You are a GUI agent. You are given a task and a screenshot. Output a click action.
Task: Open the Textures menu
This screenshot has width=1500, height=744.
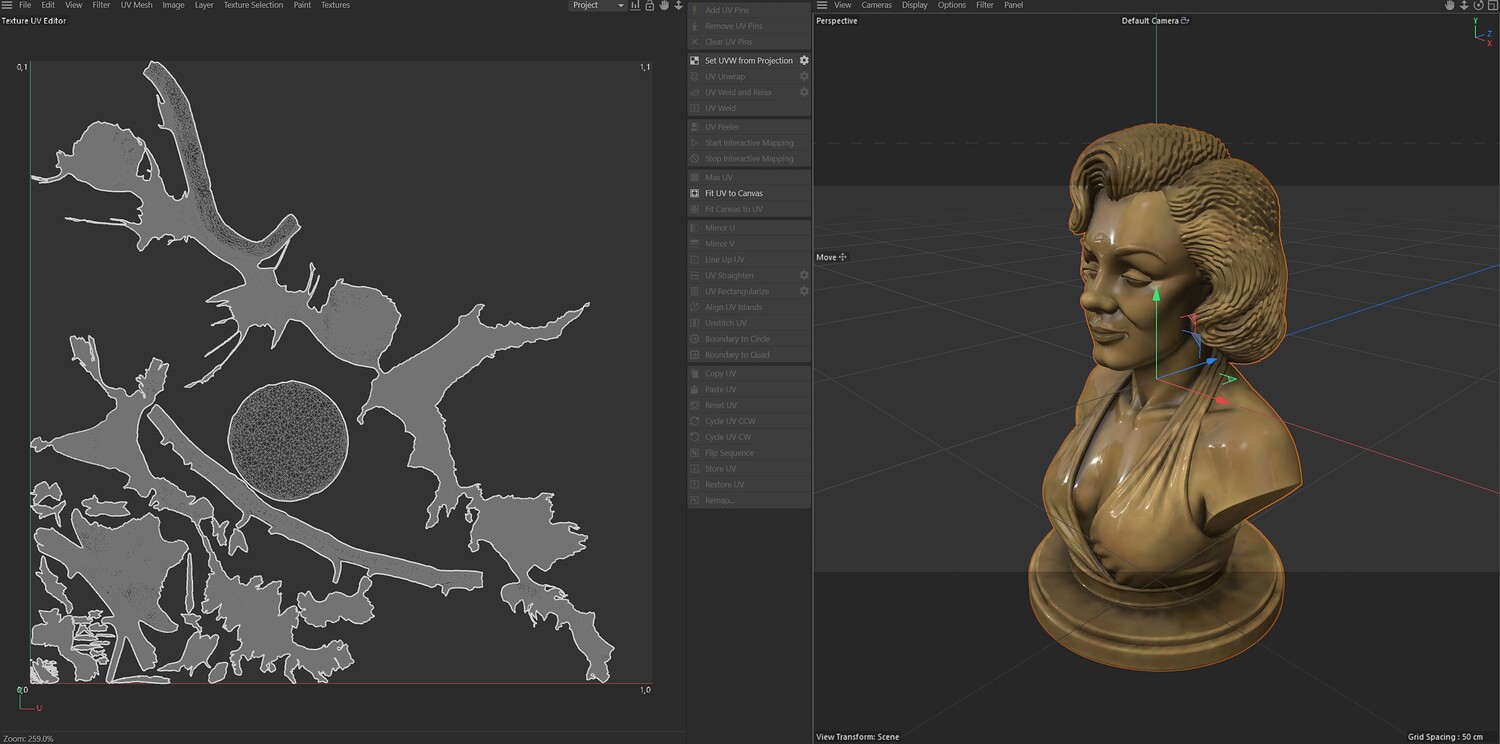point(335,5)
